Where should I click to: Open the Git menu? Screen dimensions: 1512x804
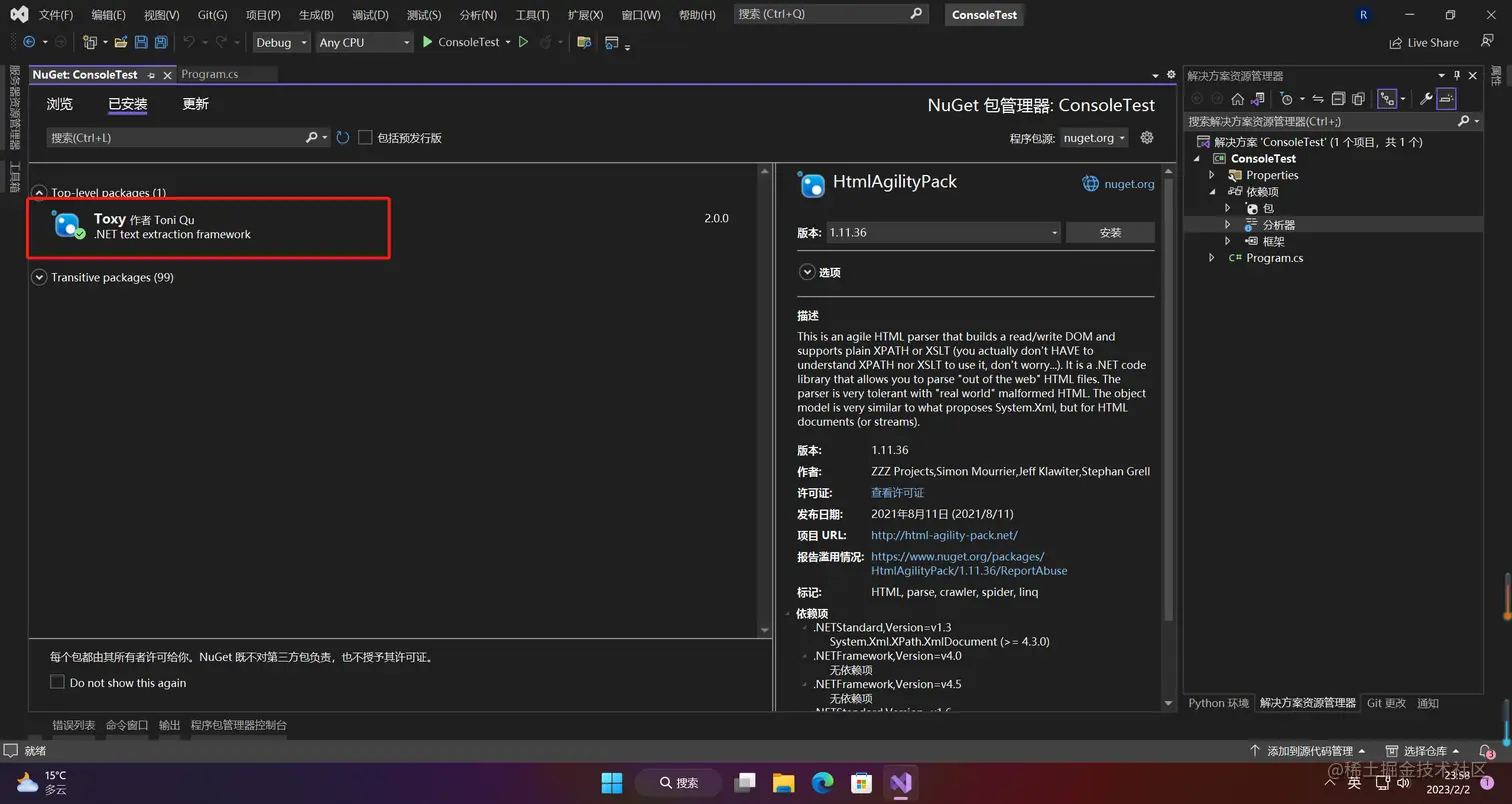(212, 15)
